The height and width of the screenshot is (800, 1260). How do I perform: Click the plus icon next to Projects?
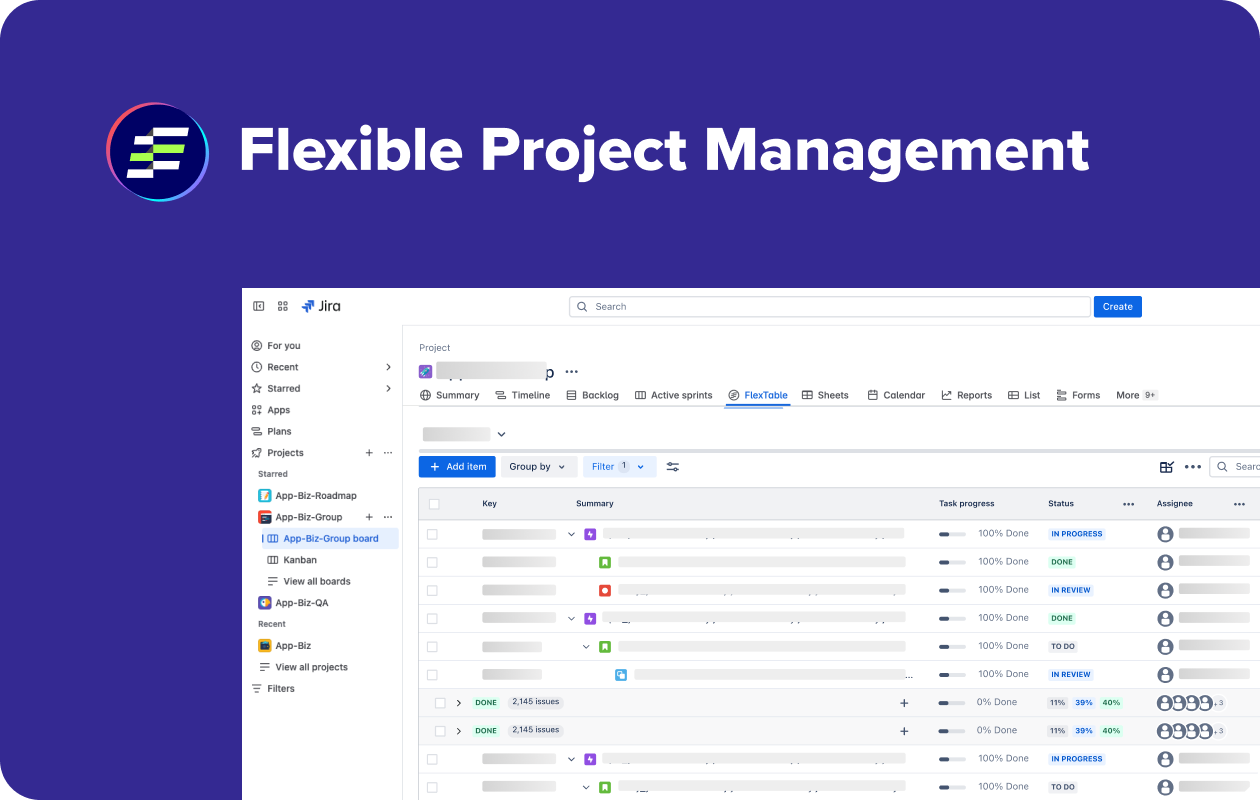coord(369,453)
